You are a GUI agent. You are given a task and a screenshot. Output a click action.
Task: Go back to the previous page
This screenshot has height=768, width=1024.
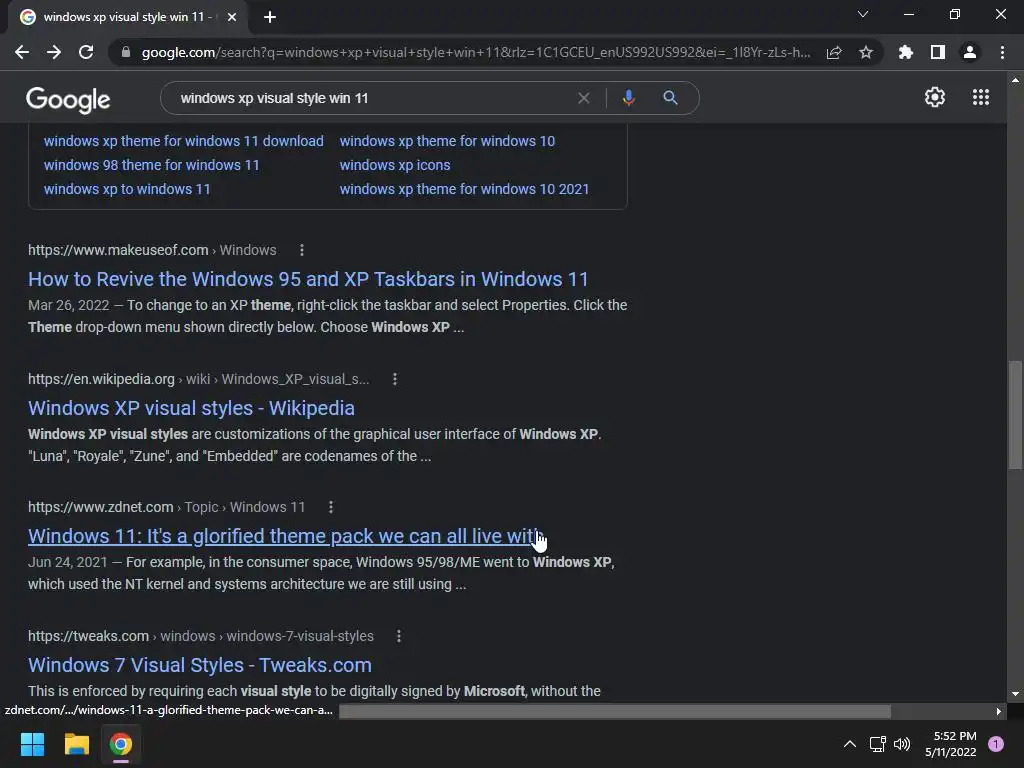[x=22, y=52]
